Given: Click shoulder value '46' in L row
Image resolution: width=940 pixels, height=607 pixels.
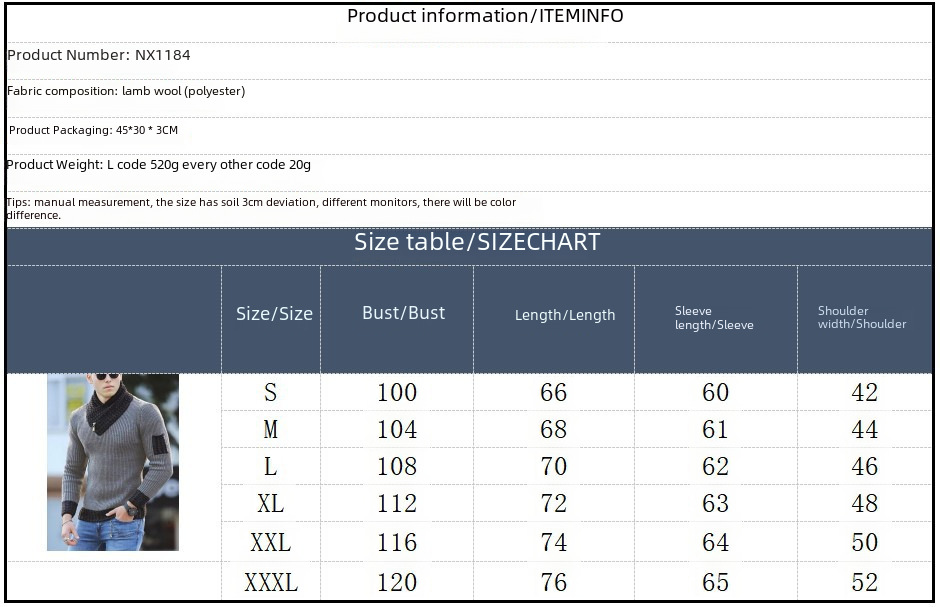Looking at the screenshot, I should point(864,467).
